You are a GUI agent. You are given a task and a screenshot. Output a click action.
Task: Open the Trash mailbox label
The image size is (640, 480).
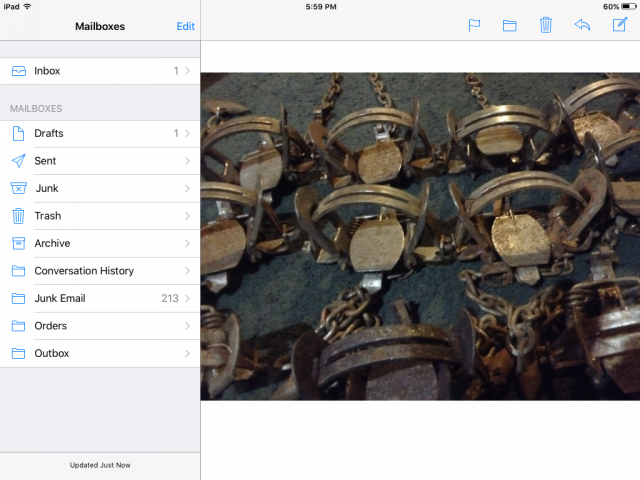tap(48, 216)
